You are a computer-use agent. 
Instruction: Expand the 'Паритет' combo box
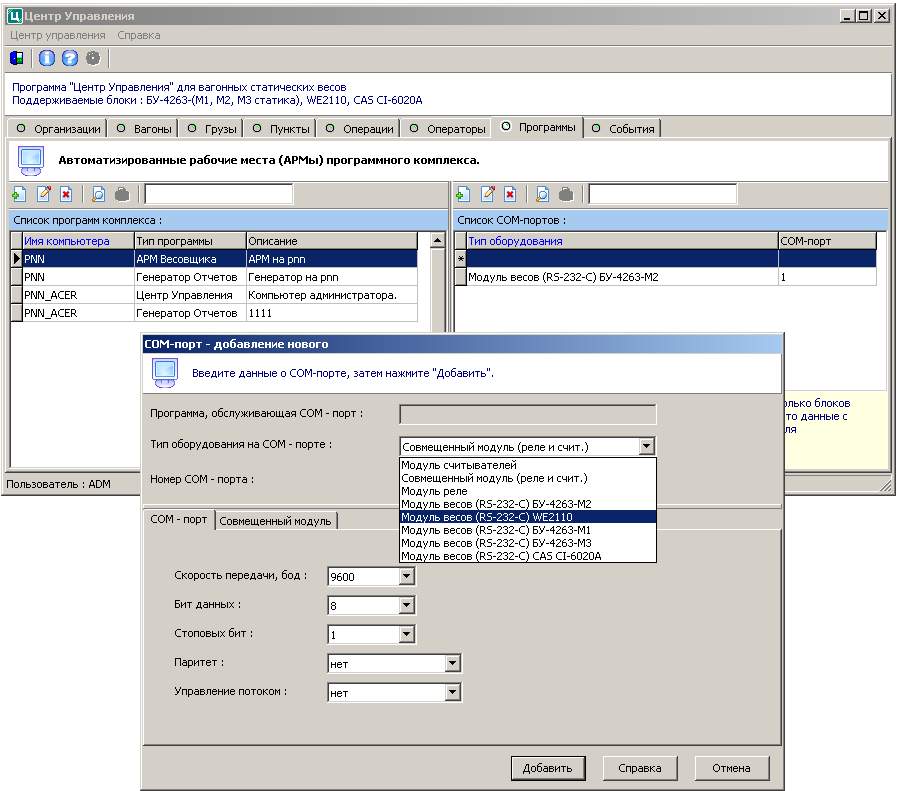pyautogui.click(x=452, y=663)
